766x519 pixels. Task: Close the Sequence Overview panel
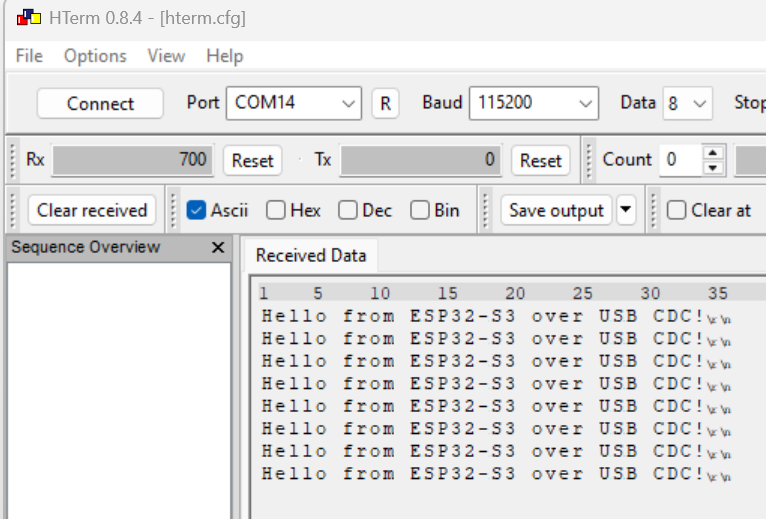[218, 247]
